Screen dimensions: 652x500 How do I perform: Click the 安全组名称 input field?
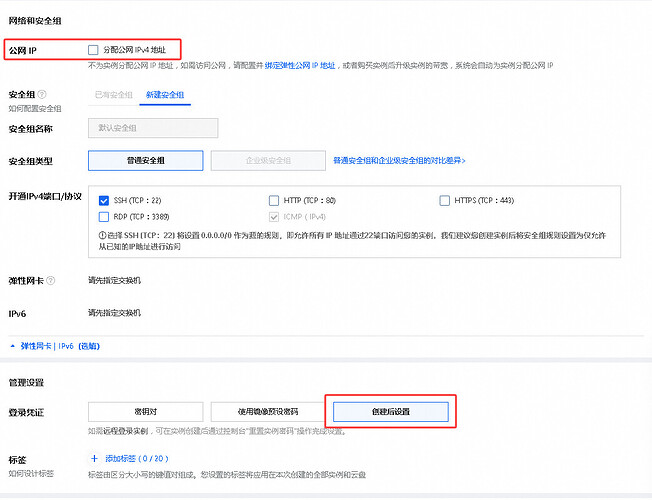pyautogui.click(x=153, y=128)
